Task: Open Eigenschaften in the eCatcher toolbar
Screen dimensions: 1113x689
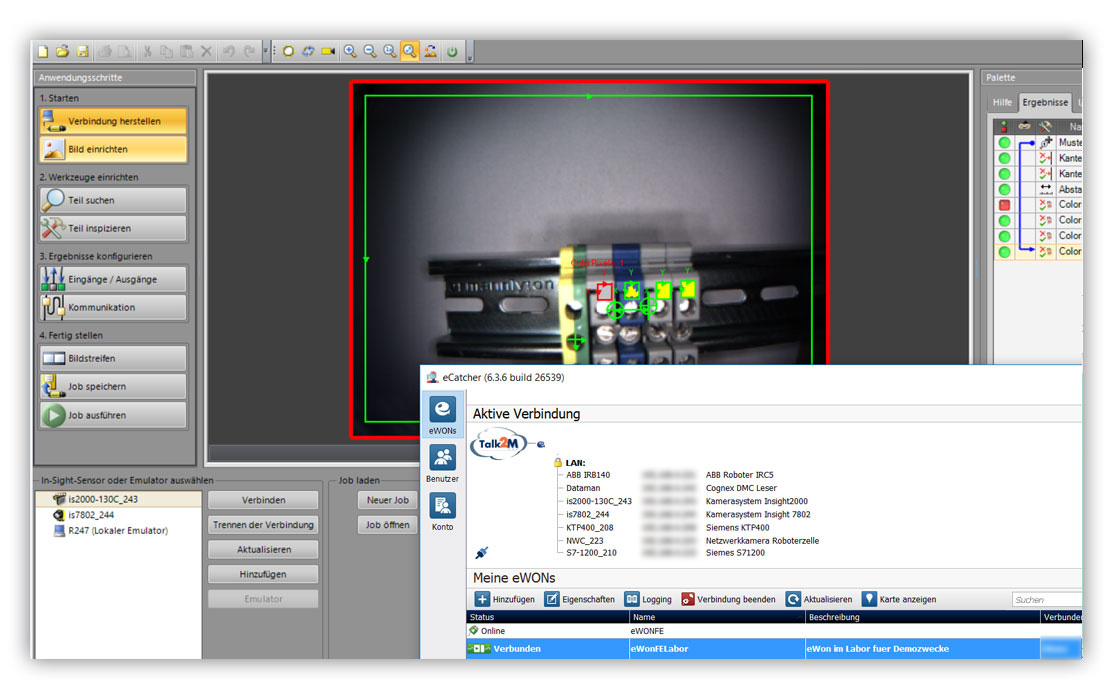Action: (x=580, y=600)
